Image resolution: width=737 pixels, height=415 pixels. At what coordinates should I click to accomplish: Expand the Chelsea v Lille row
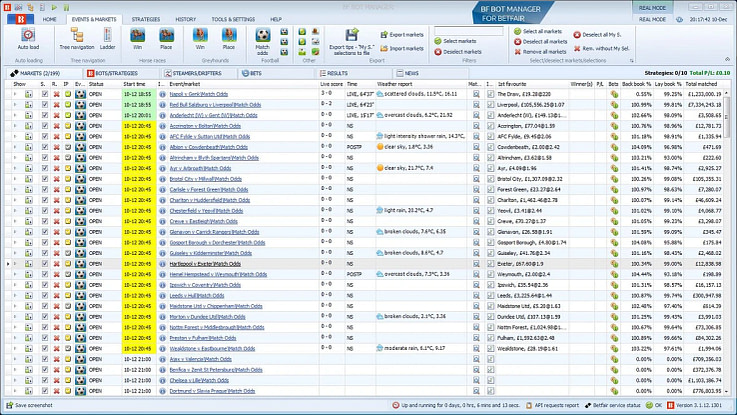click(x=15, y=380)
